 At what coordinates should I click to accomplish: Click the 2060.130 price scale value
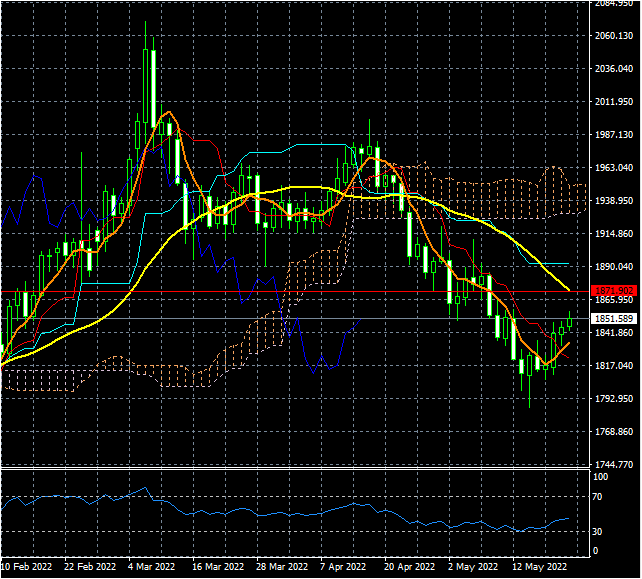click(614, 36)
